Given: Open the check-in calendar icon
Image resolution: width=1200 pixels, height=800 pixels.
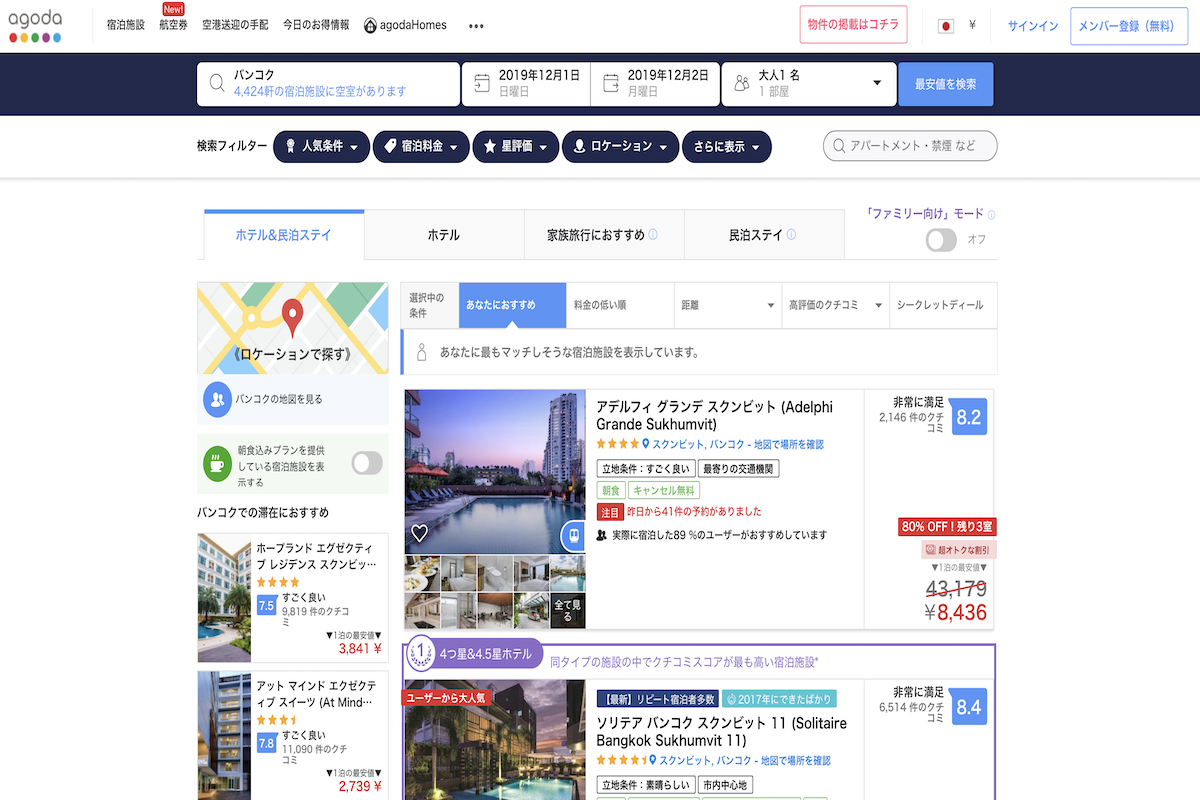Looking at the screenshot, I should [x=482, y=83].
